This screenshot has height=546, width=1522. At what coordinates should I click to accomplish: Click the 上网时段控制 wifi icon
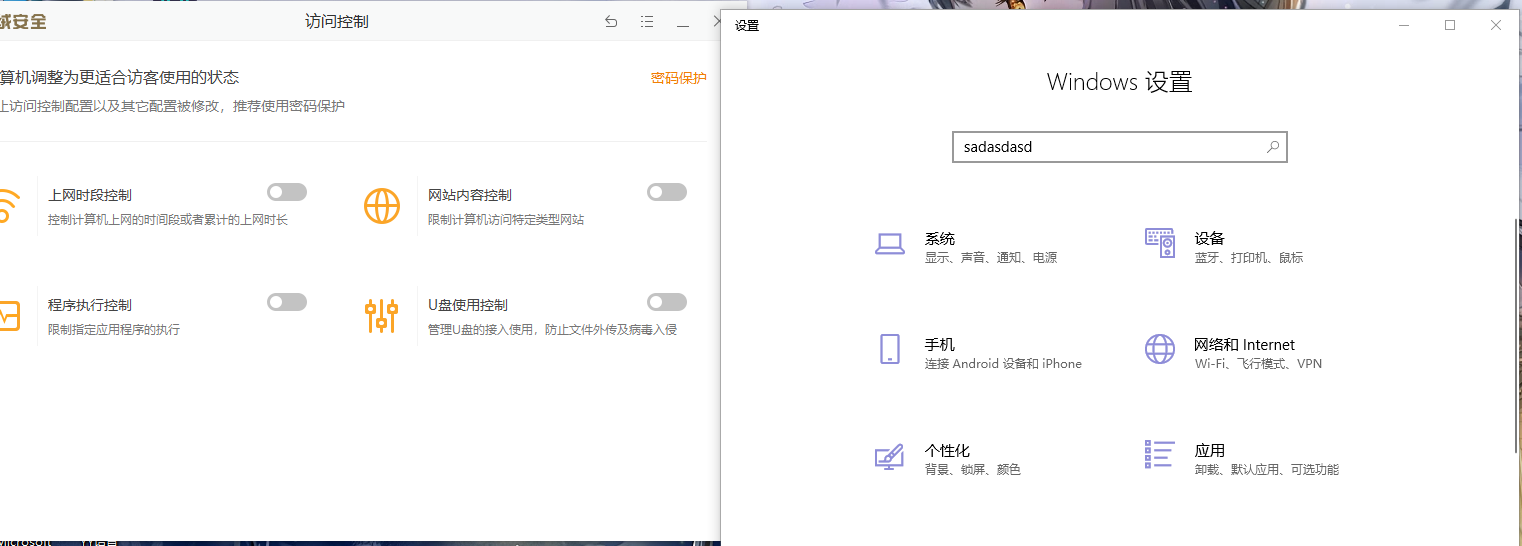[x=7, y=206]
